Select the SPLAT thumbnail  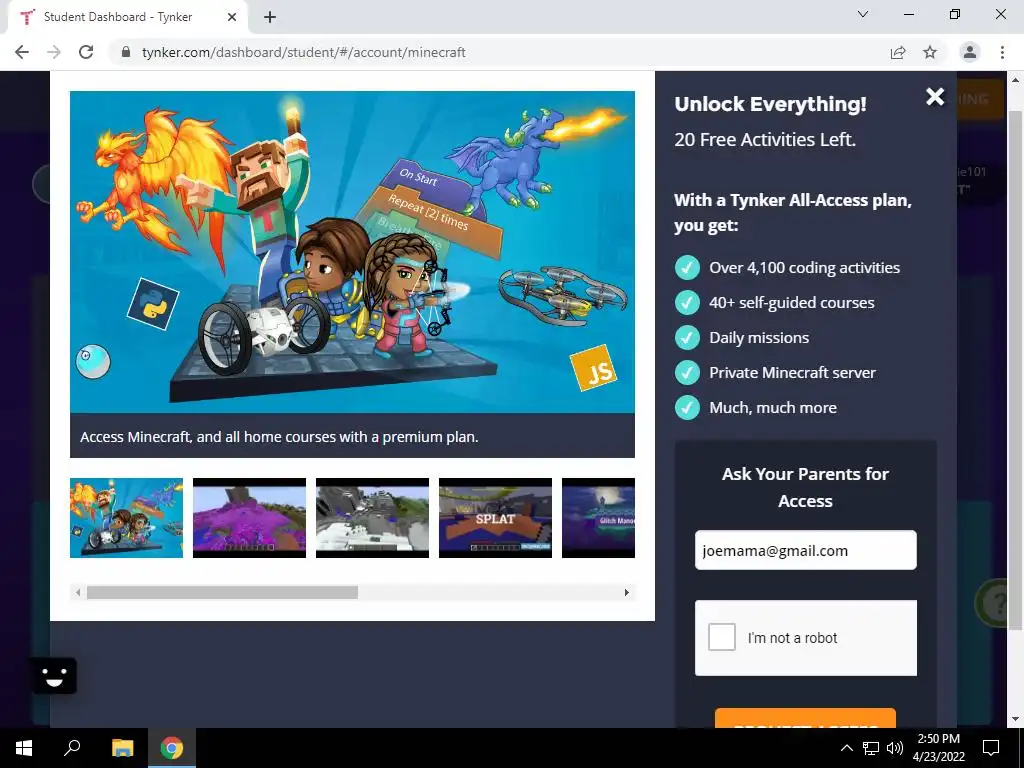pyautogui.click(x=495, y=518)
